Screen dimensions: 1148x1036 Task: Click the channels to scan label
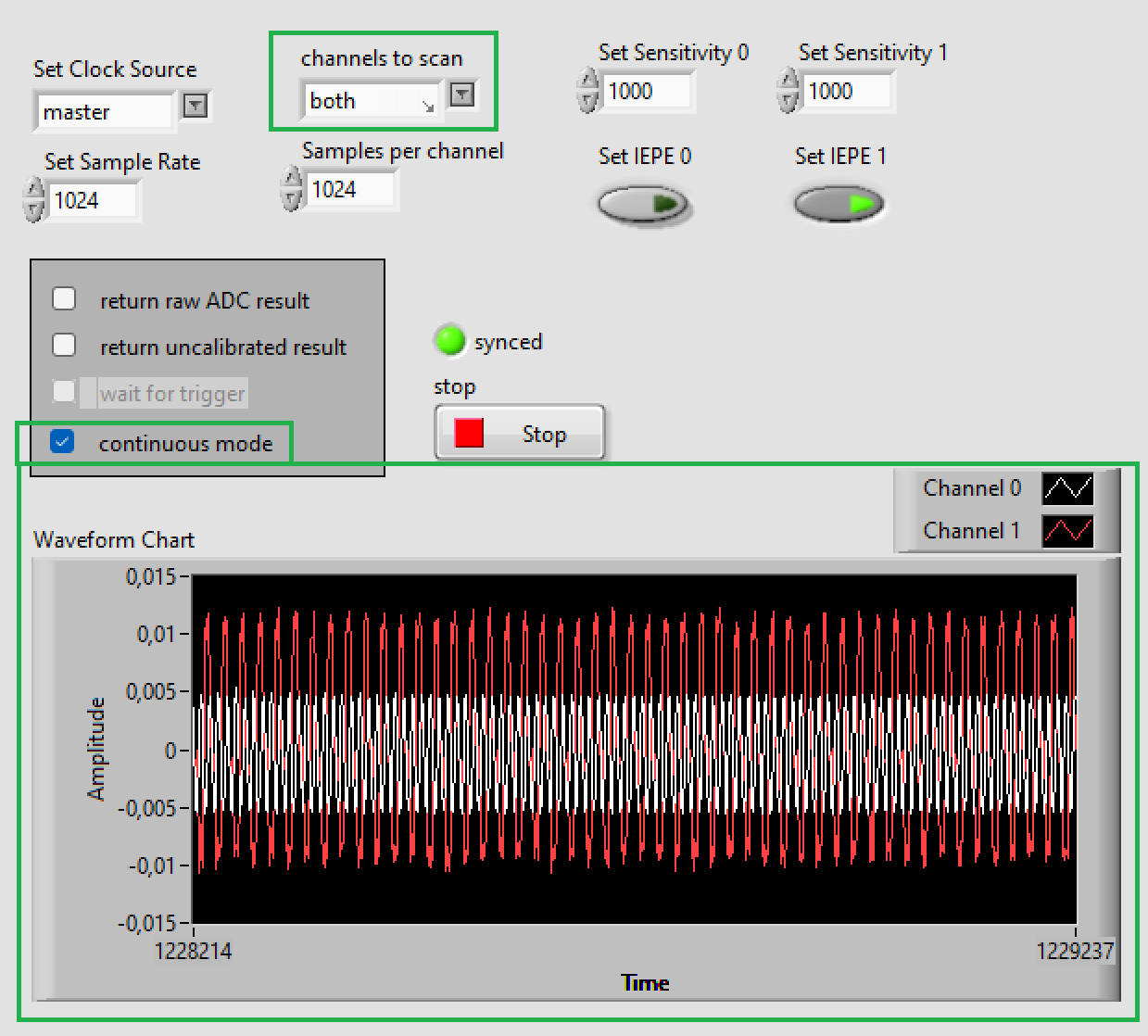tap(382, 58)
